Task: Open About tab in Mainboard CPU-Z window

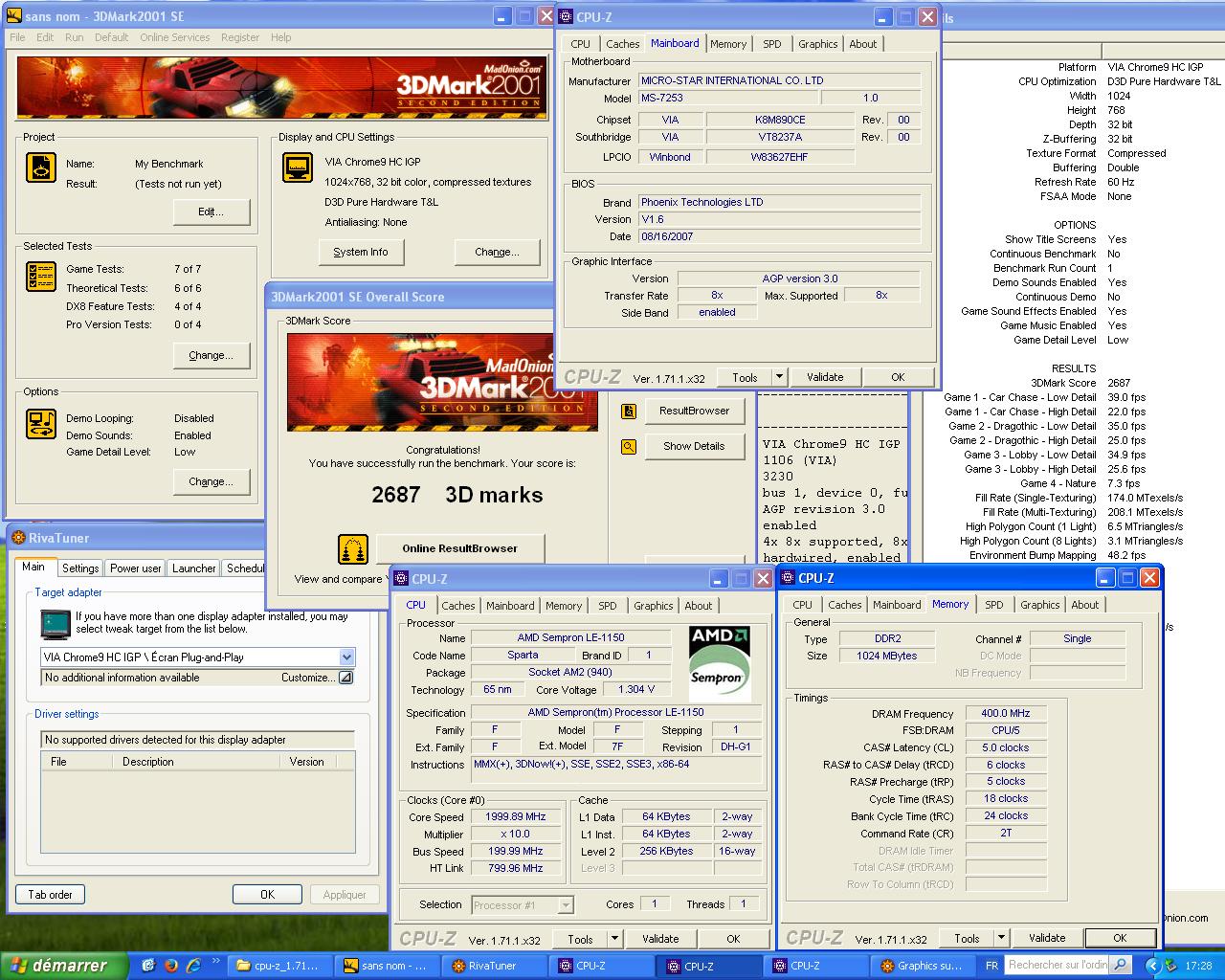Action: [x=863, y=44]
